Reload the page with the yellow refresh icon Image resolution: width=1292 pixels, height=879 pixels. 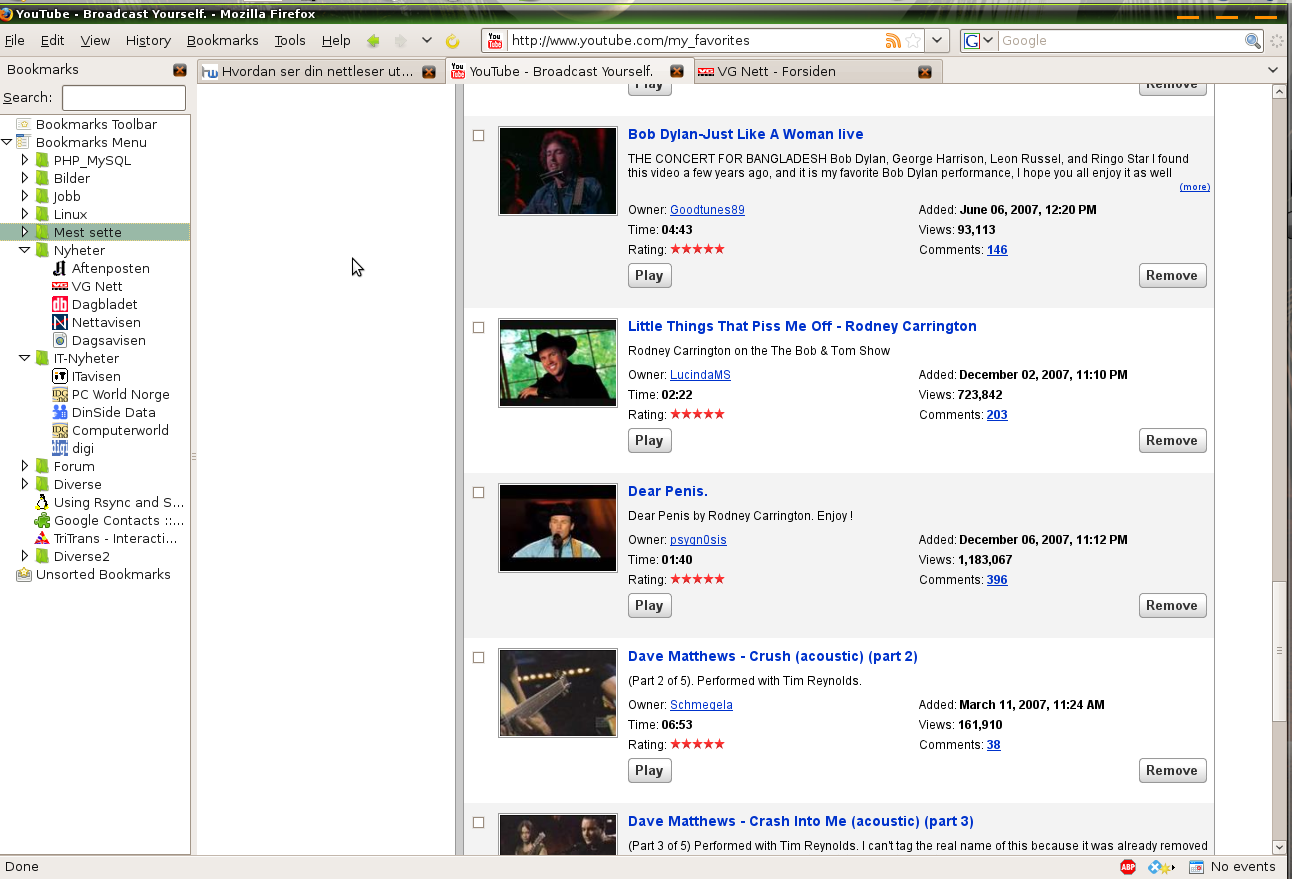point(452,41)
